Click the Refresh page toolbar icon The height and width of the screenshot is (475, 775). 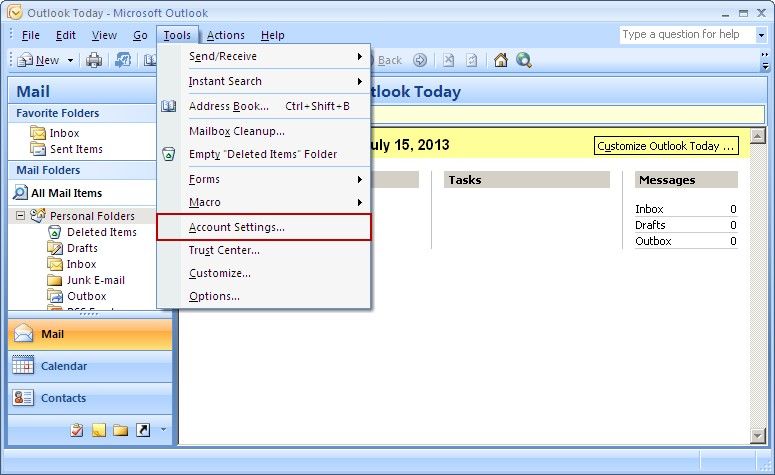[x=472, y=60]
